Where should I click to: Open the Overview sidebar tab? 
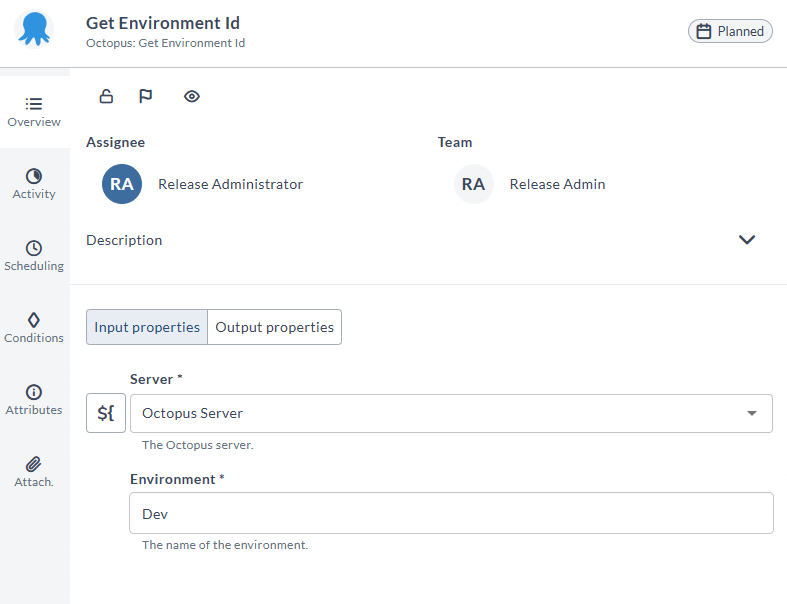pyautogui.click(x=34, y=112)
